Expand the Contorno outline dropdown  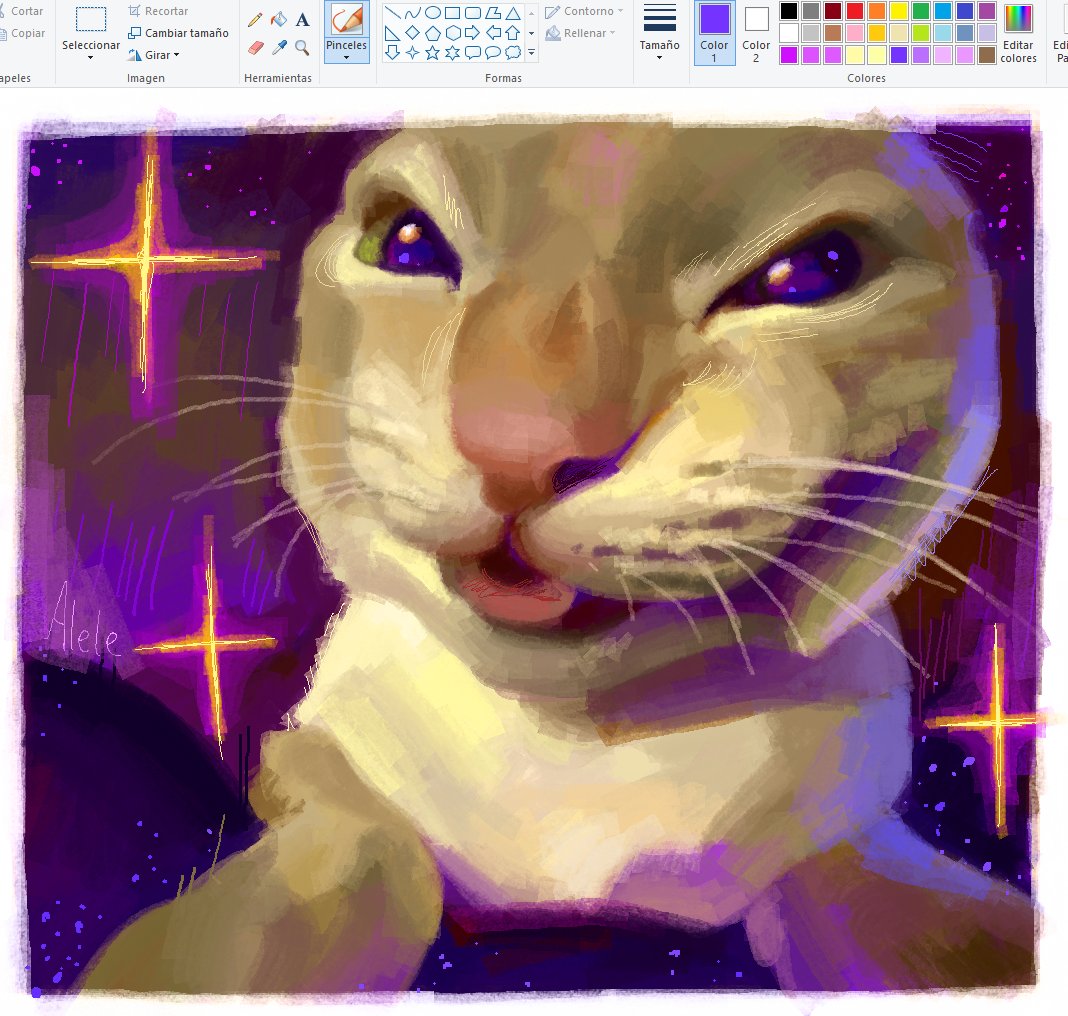click(621, 12)
